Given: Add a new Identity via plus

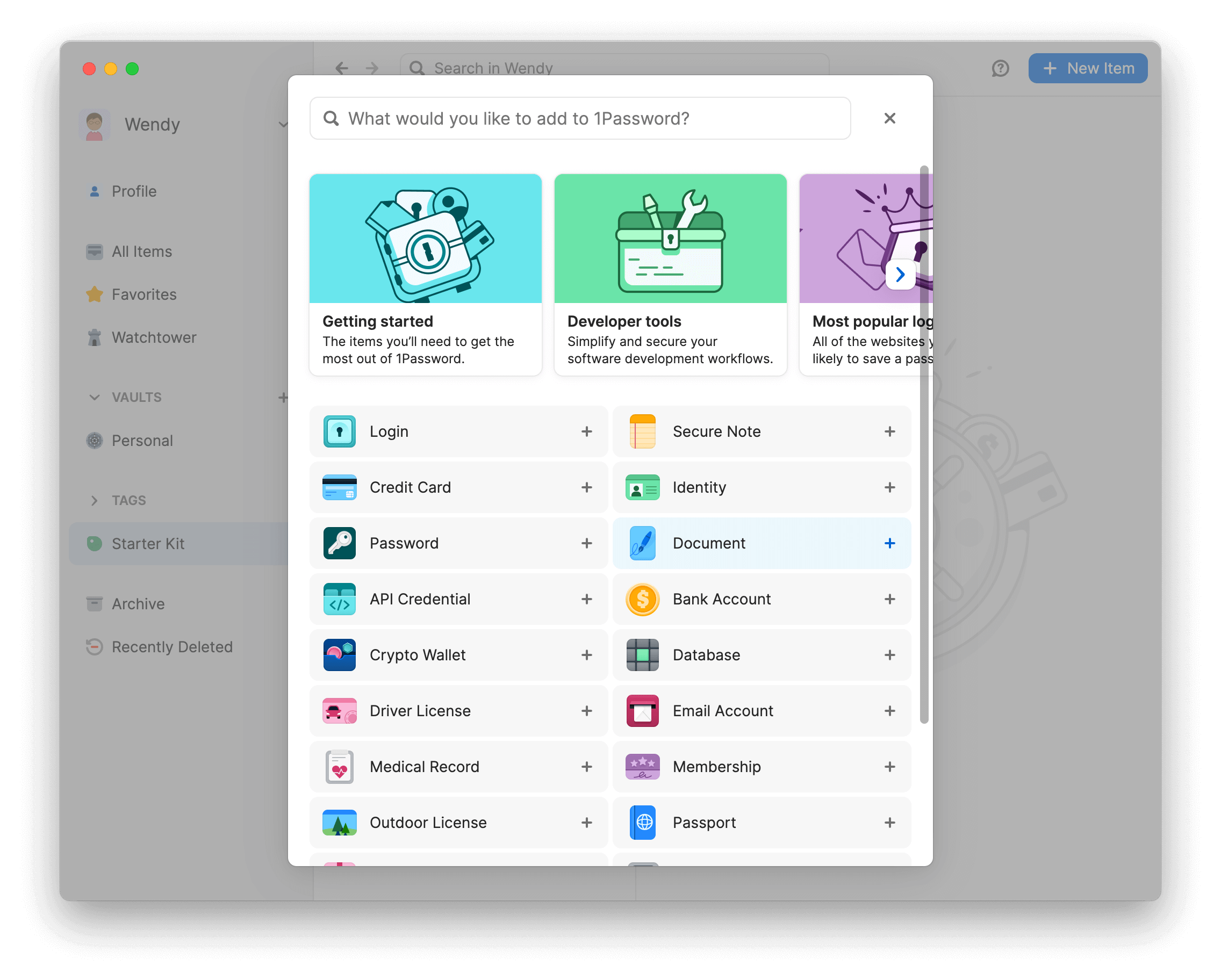Looking at the screenshot, I should point(890,487).
